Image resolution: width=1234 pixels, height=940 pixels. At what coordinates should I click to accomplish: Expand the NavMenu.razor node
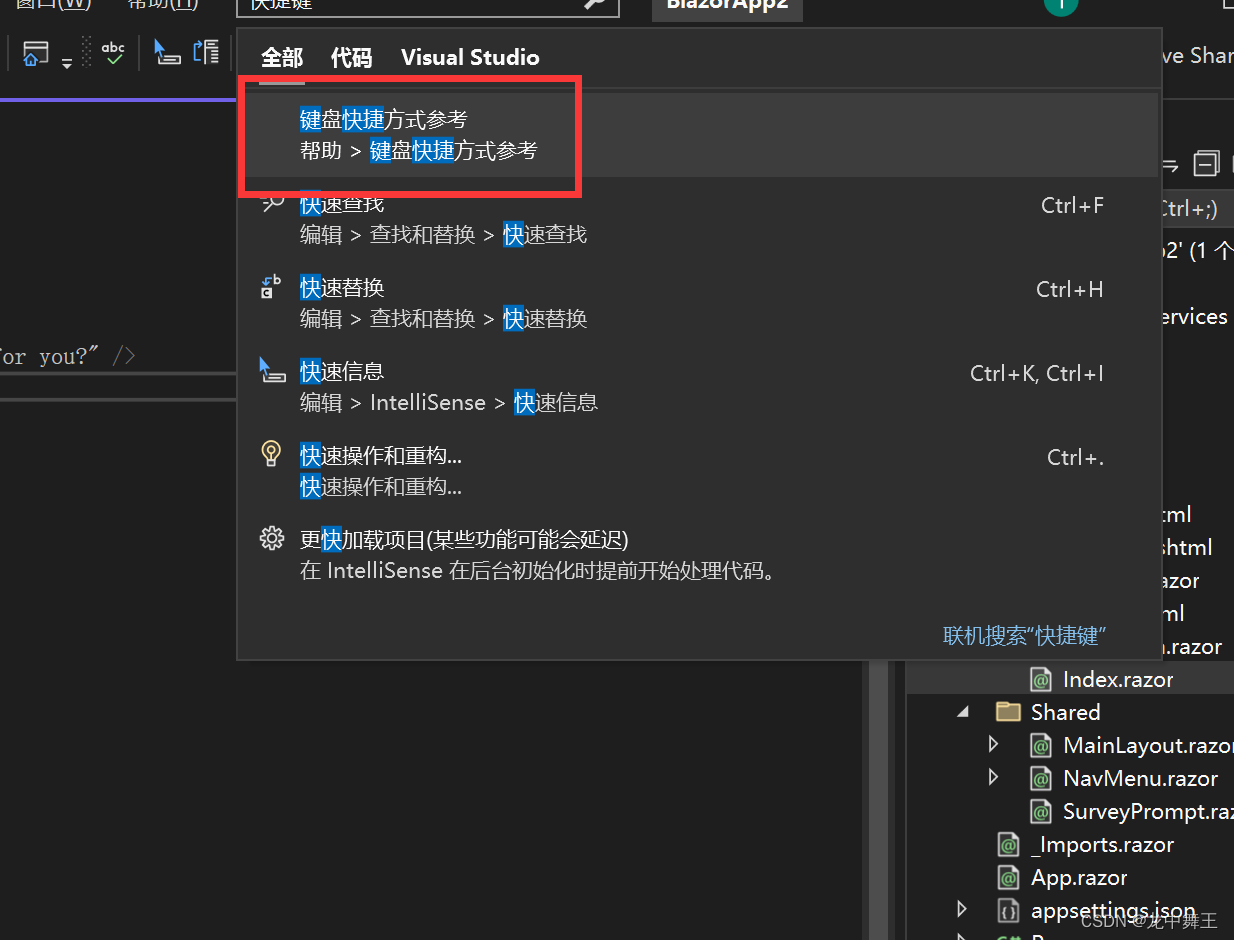pyautogui.click(x=993, y=777)
